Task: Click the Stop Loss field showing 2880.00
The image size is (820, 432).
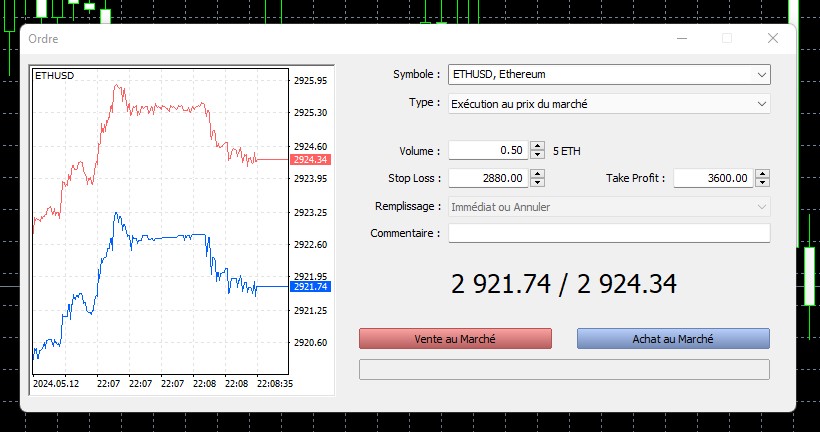Action: coord(487,178)
